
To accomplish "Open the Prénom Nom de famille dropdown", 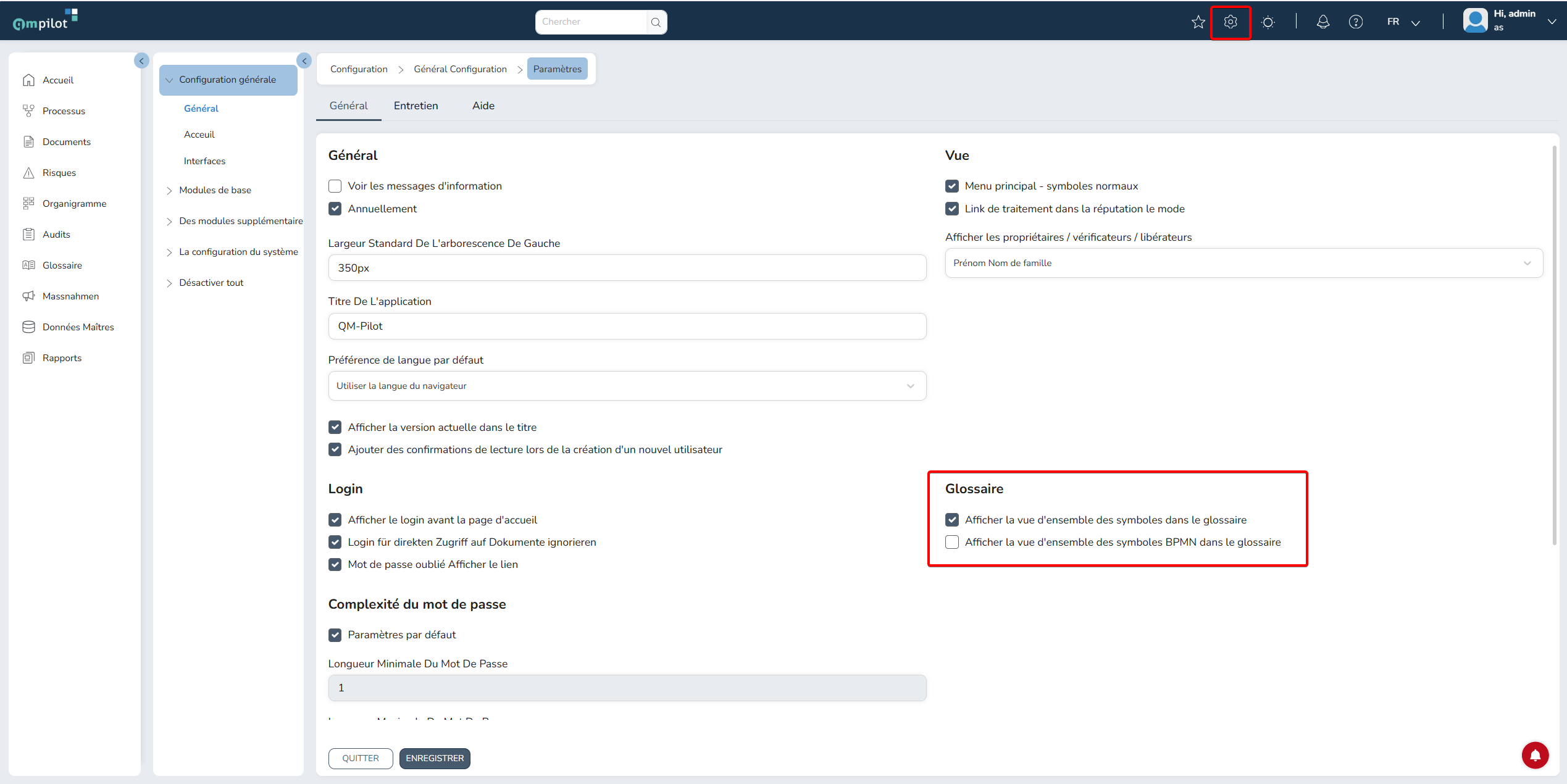I will coord(1243,263).
